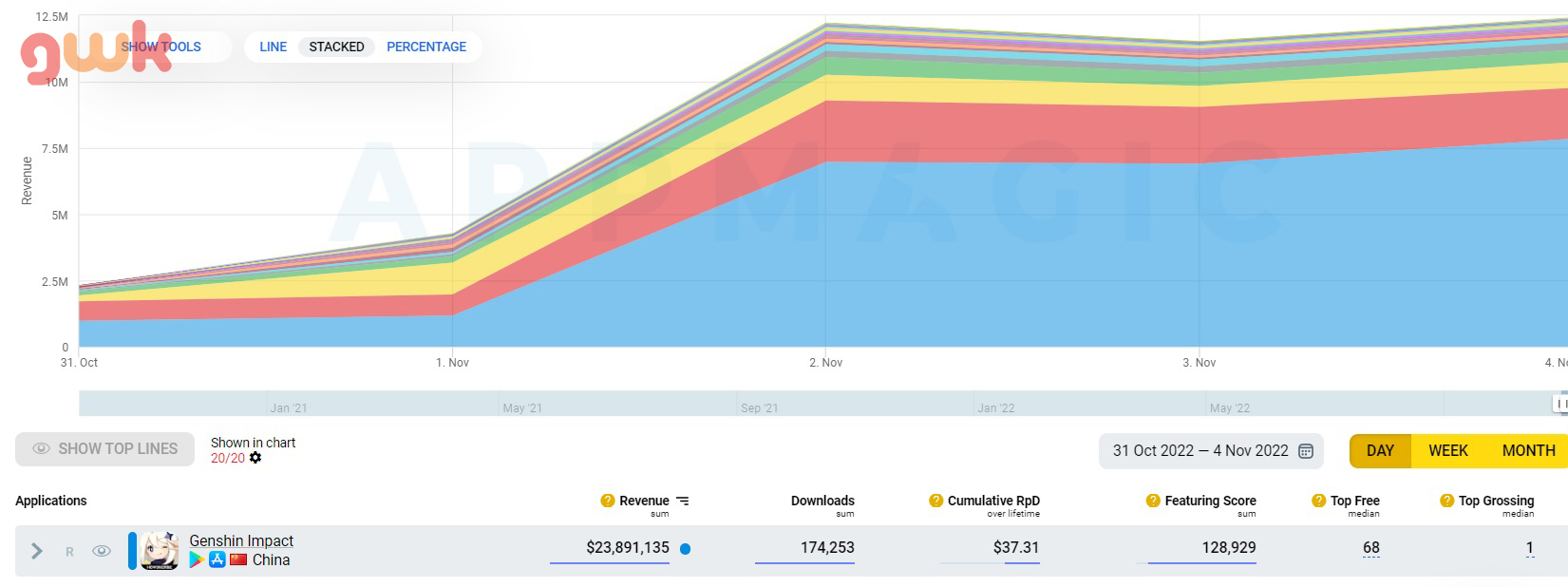Click the Top Free help icon
The height and width of the screenshot is (587, 1568).
[1318, 501]
